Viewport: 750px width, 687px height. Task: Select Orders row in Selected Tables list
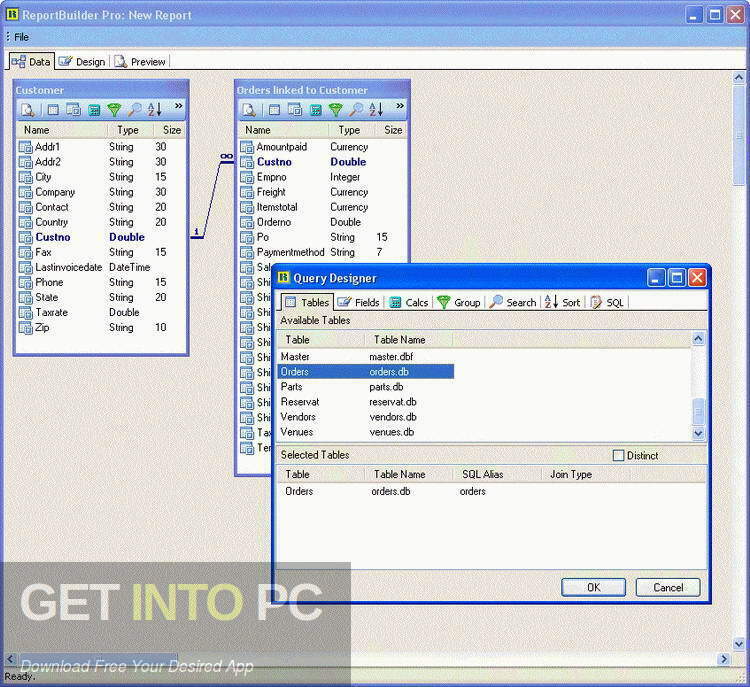491,491
